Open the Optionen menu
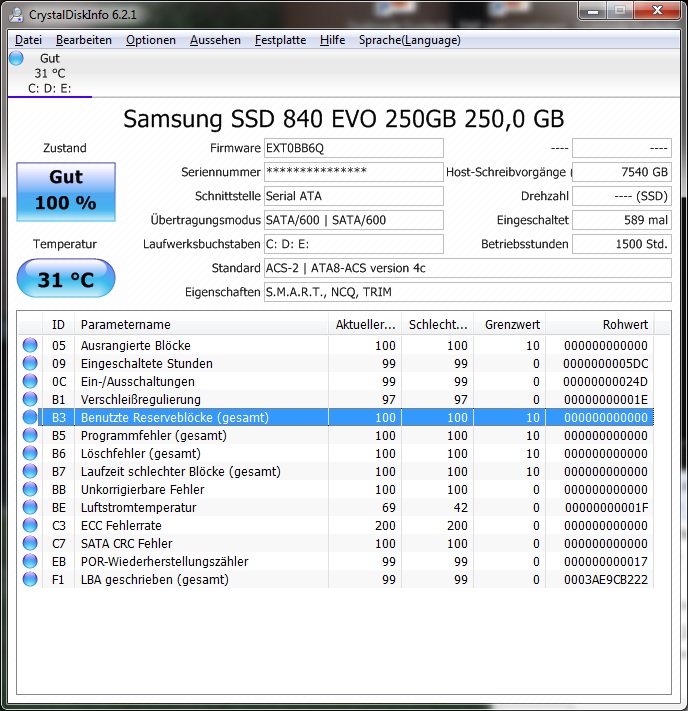This screenshot has height=711, width=688. (151, 40)
